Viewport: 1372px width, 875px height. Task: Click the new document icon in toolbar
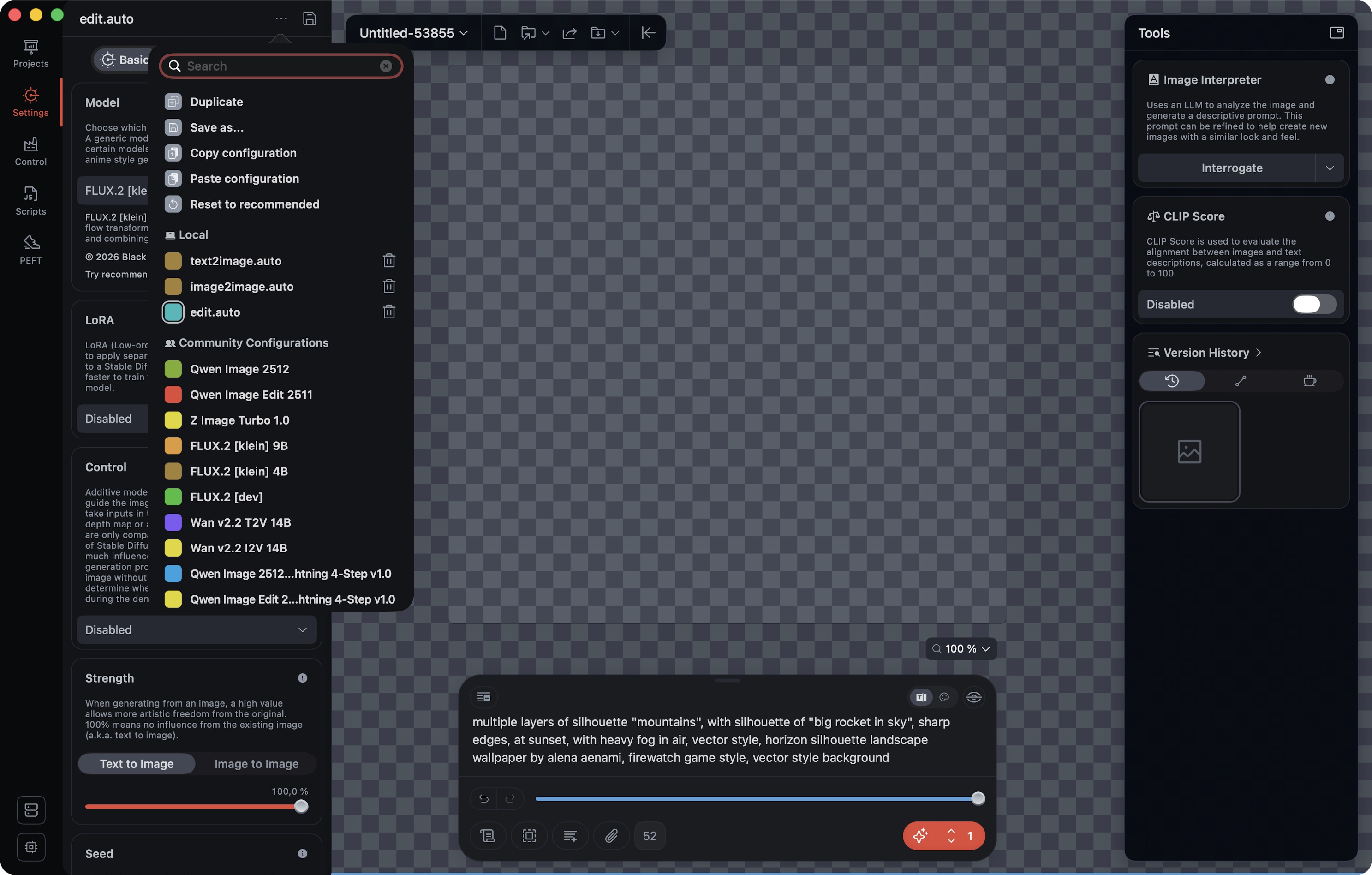[500, 33]
